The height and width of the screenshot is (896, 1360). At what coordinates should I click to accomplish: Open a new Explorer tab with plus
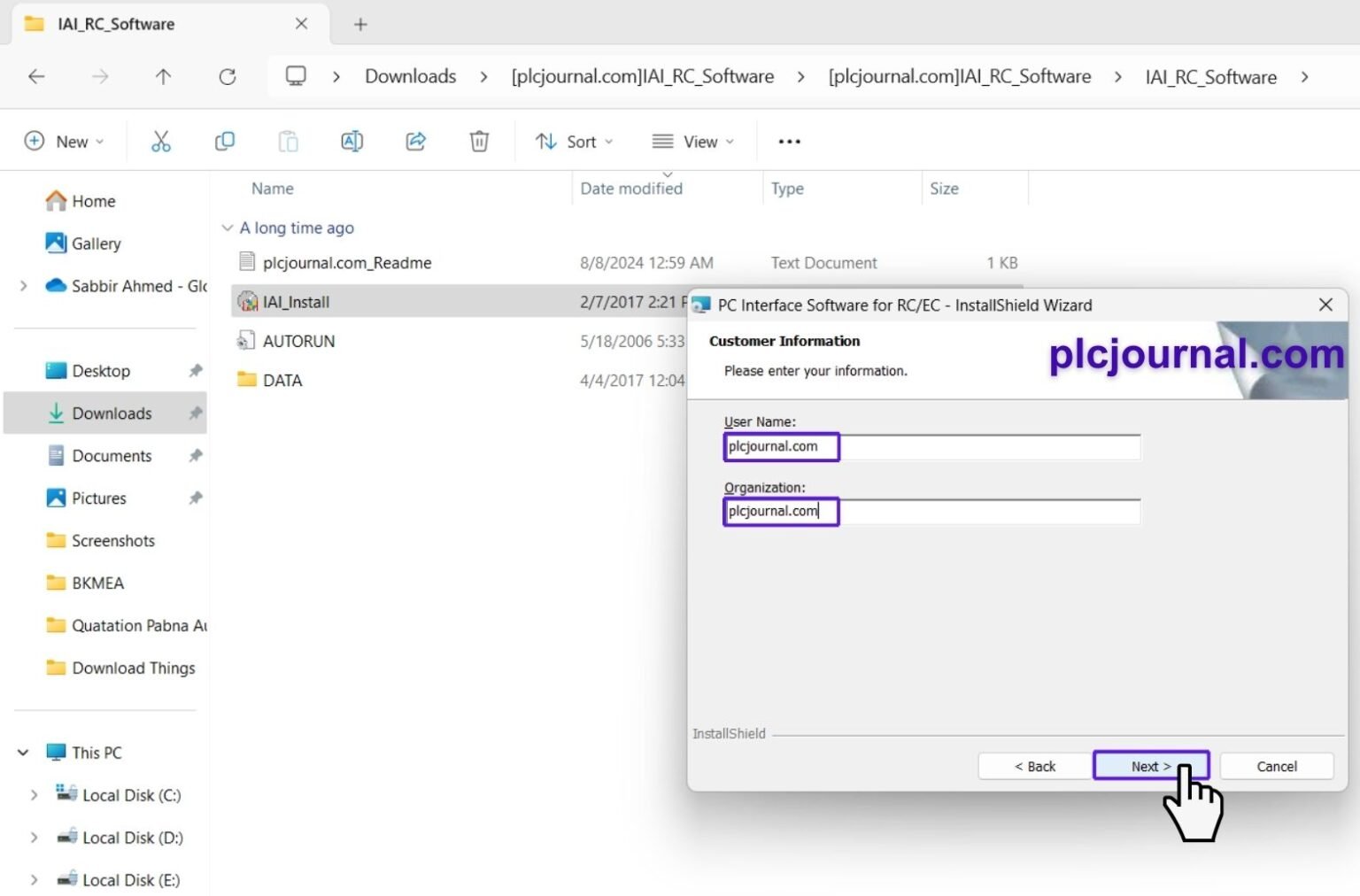(359, 24)
